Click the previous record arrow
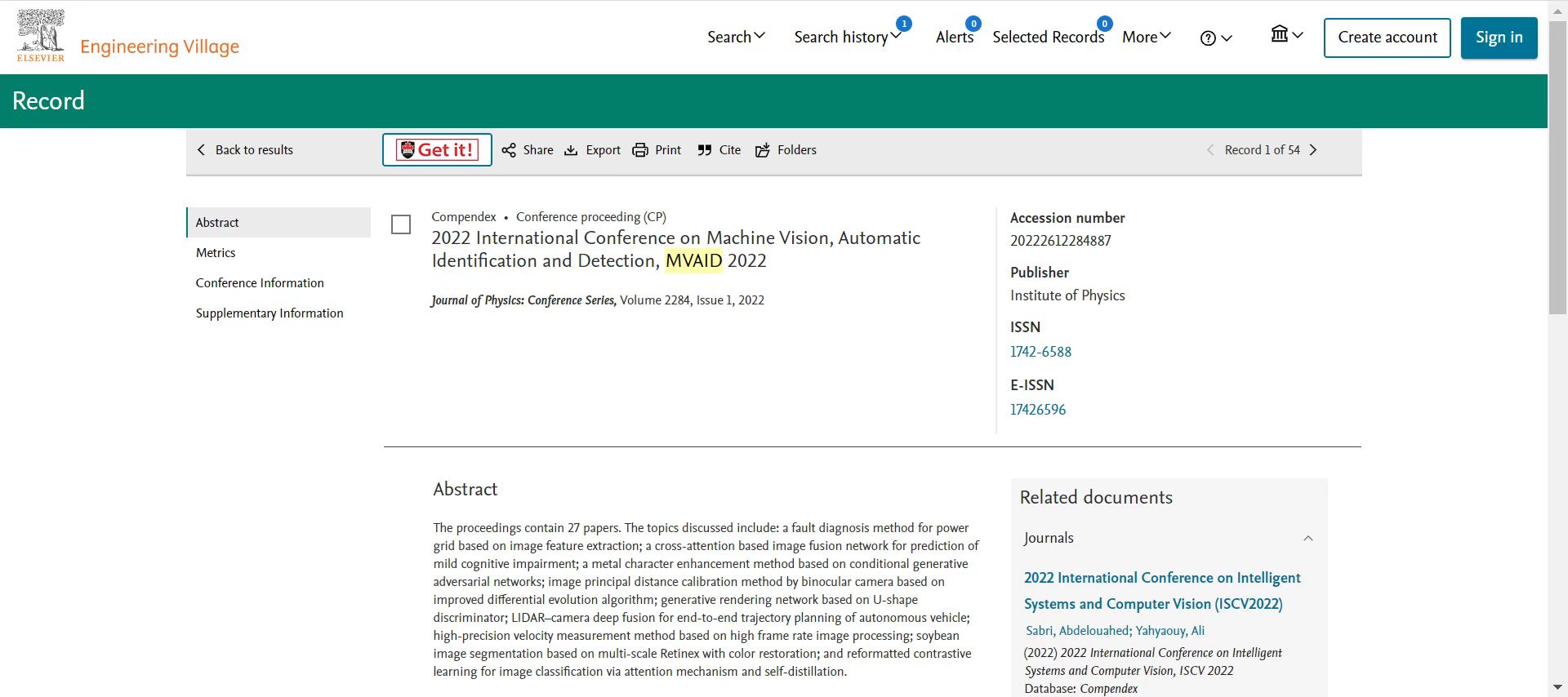 pyautogui.click(x=1210, y=150)
